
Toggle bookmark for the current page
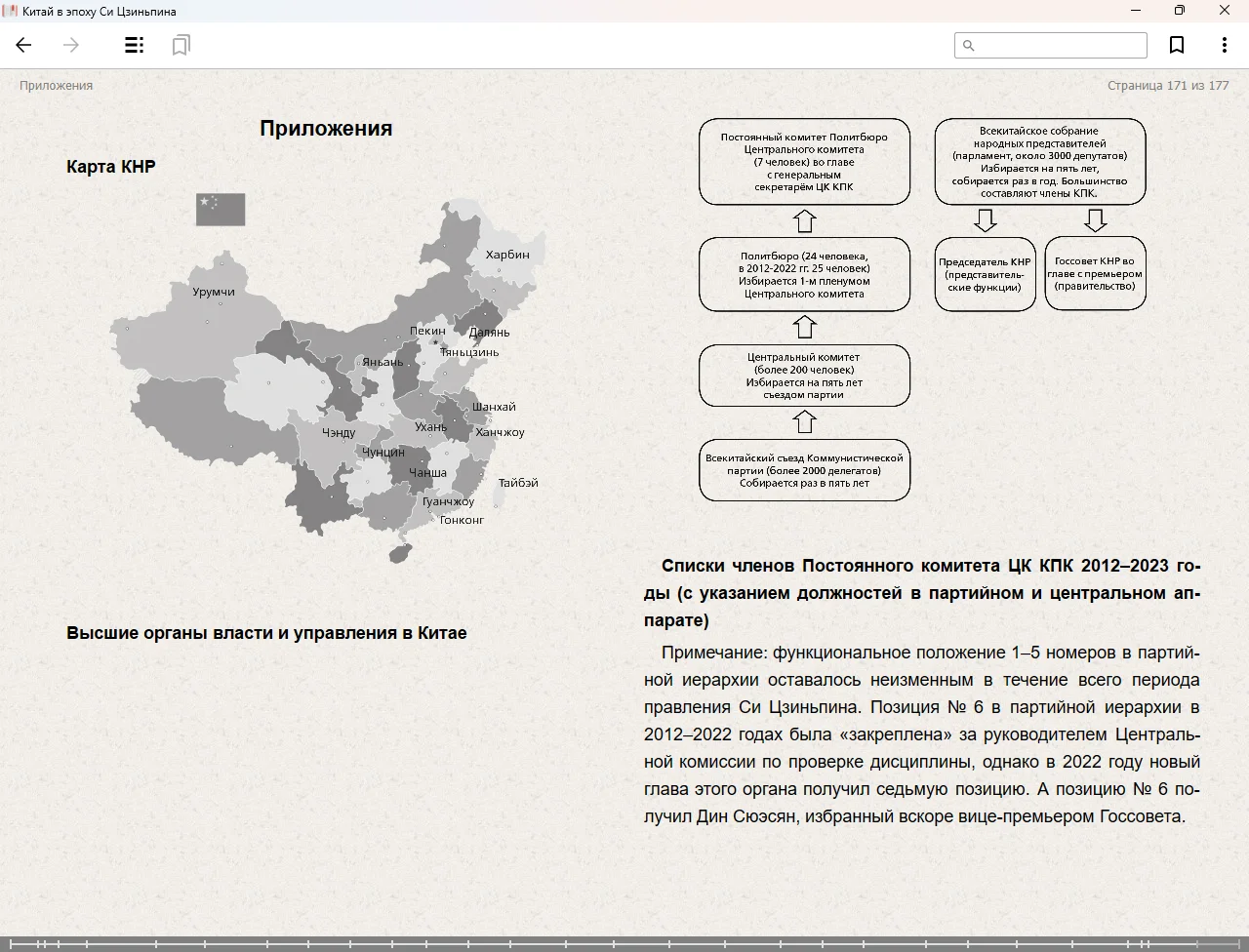[1177, 45]
